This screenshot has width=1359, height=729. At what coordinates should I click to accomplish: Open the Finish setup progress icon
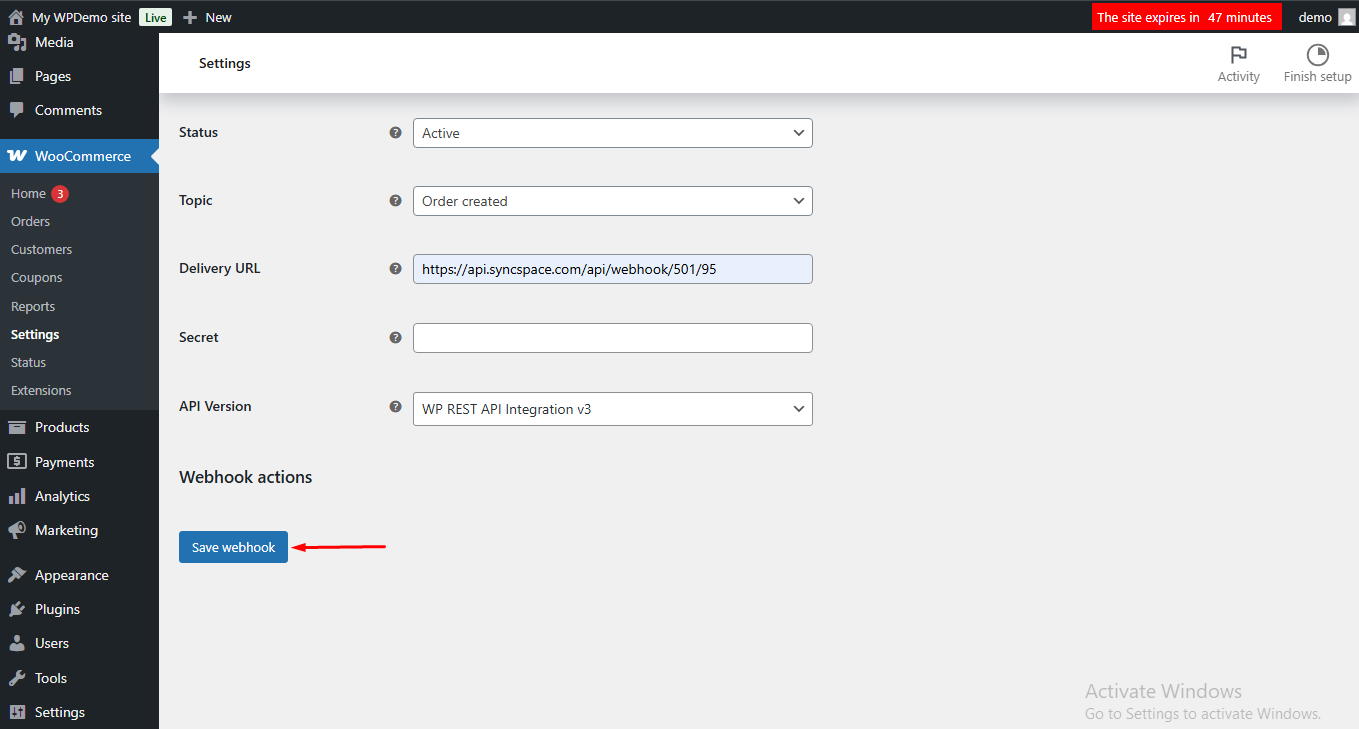pos(1317,55)
